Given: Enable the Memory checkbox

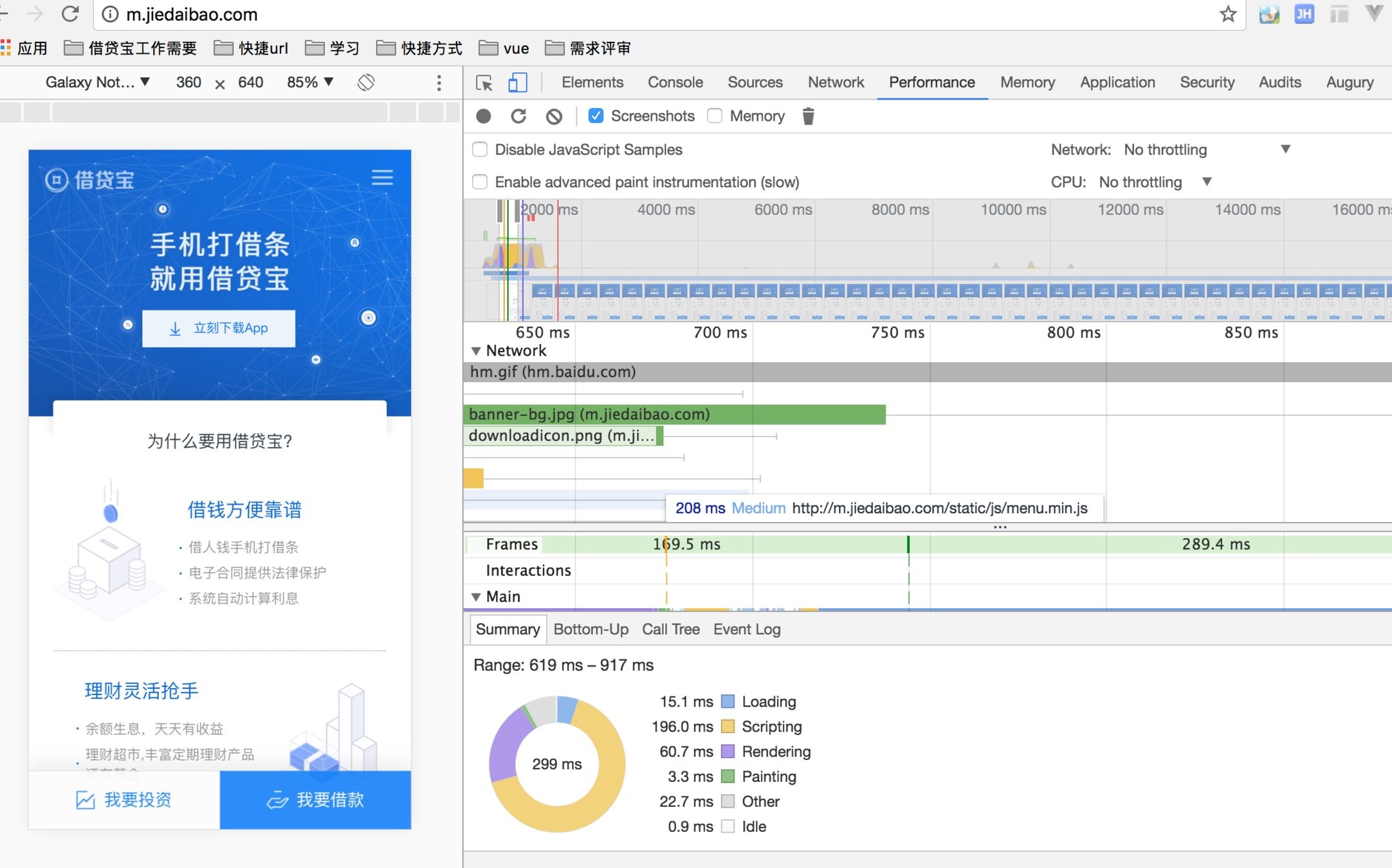Looking at the screenshot, I should [x=715, y=116].
